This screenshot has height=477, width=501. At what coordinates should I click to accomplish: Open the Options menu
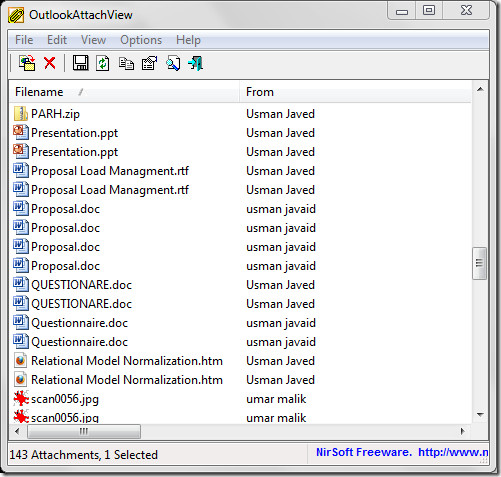point(141,40)
